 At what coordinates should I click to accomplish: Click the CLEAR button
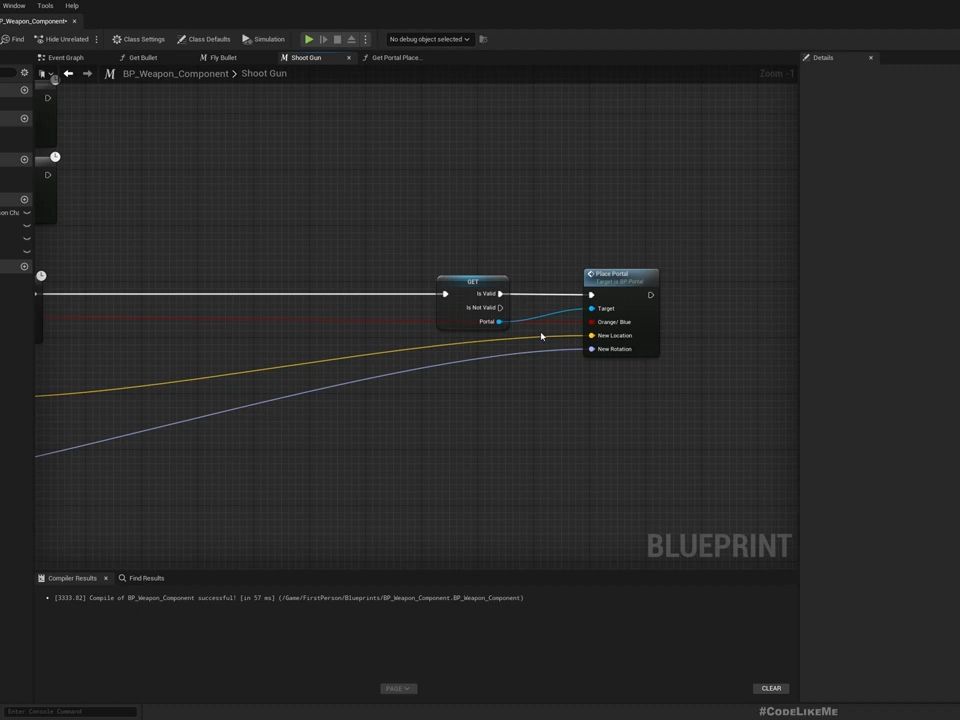771,689
